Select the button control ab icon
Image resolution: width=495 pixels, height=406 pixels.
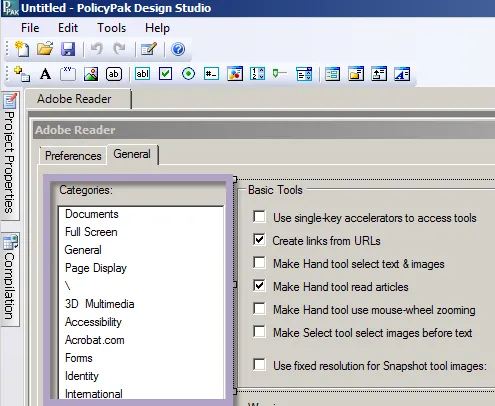coord(114,74)
